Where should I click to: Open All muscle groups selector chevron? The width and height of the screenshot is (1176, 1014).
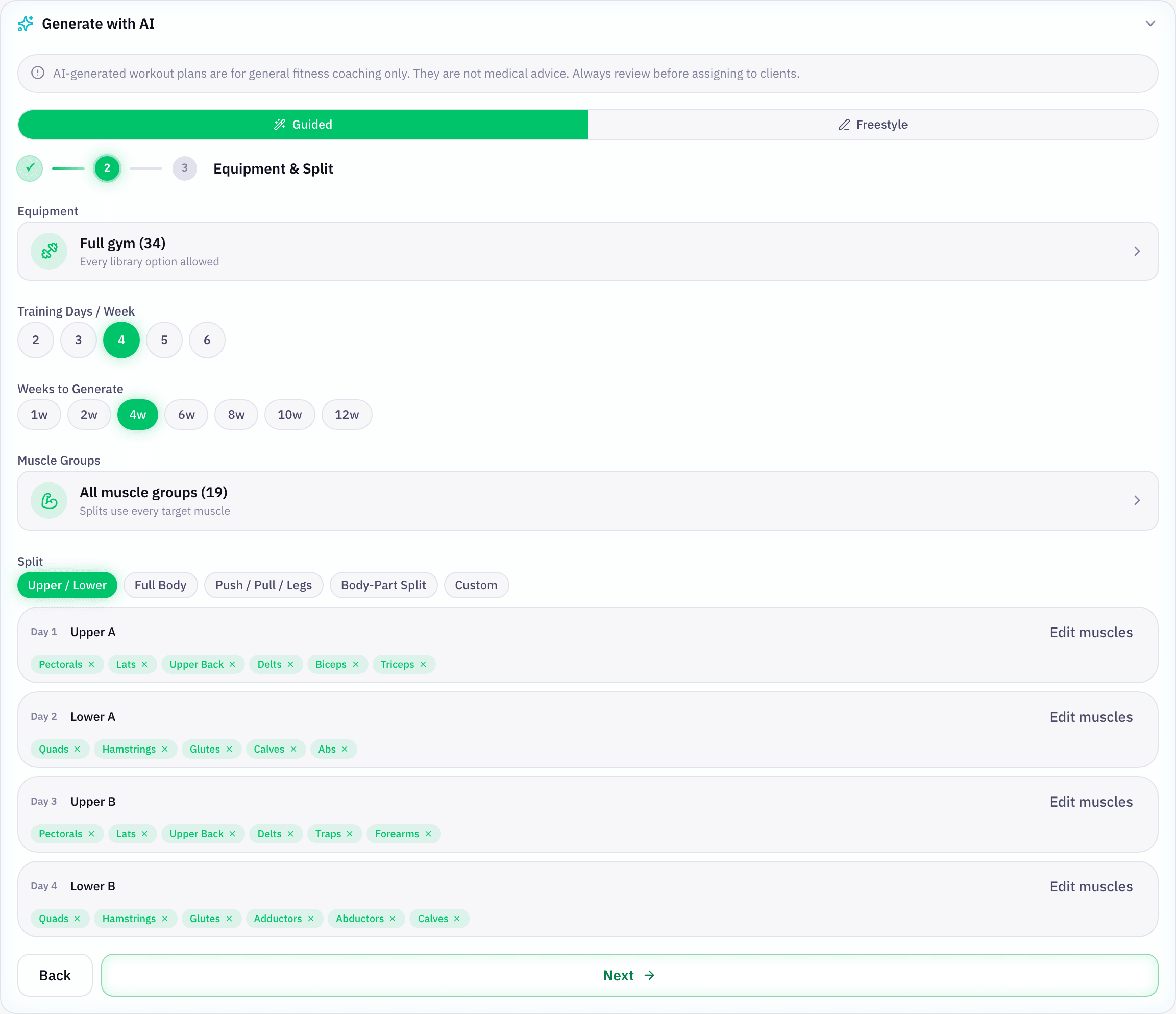pos(1137,500)
